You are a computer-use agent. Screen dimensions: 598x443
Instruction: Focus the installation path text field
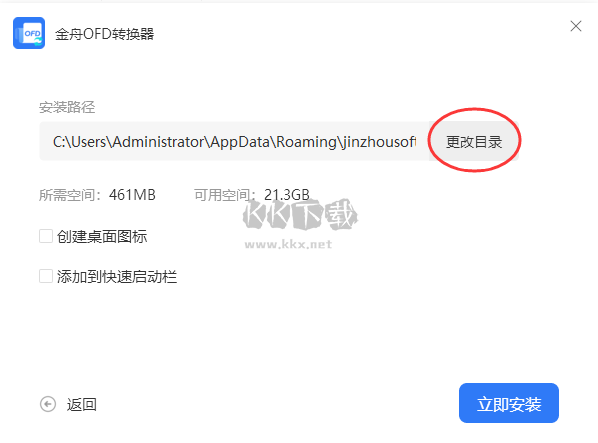pos(234,142)
